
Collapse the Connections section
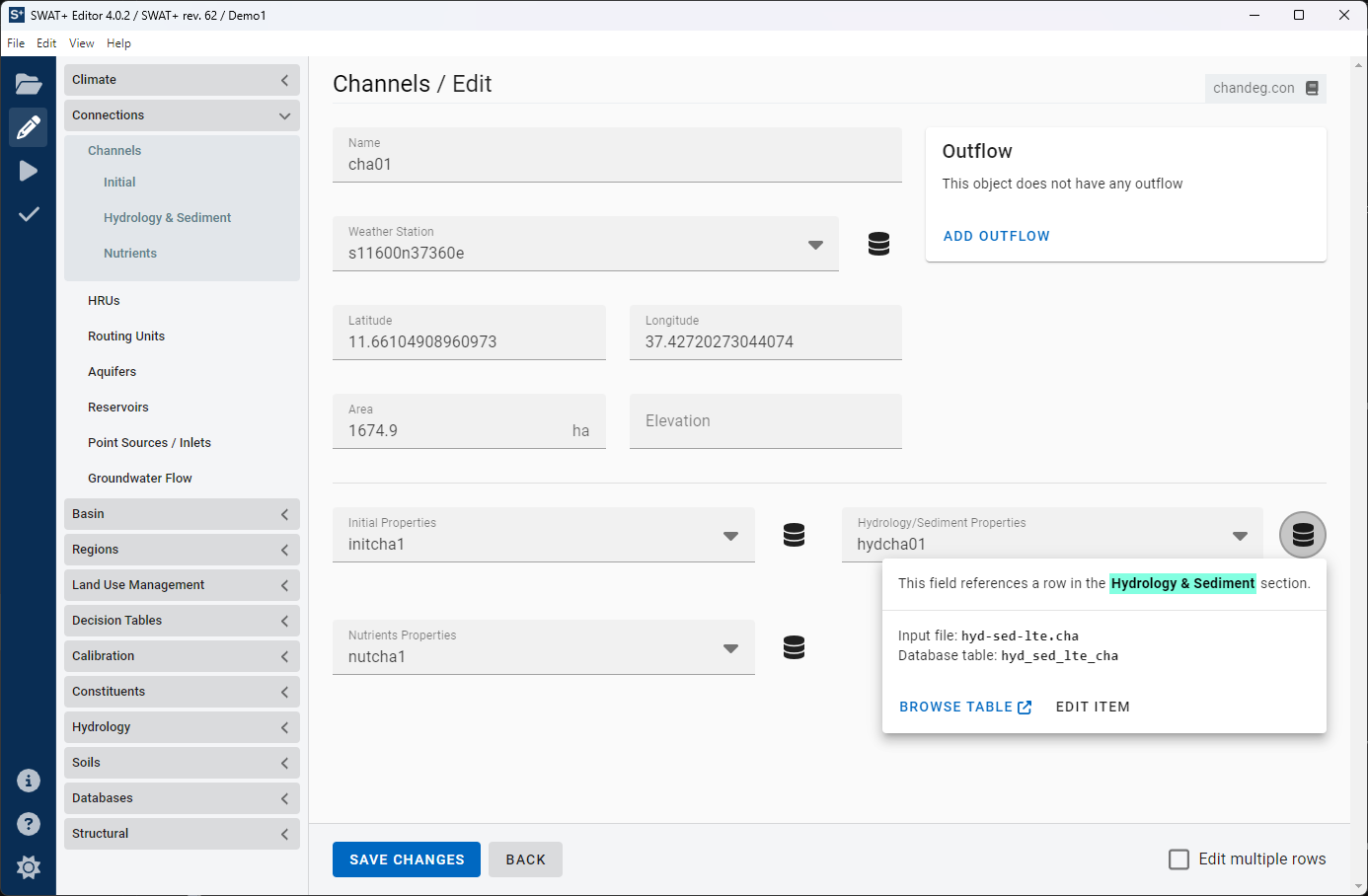182,115
